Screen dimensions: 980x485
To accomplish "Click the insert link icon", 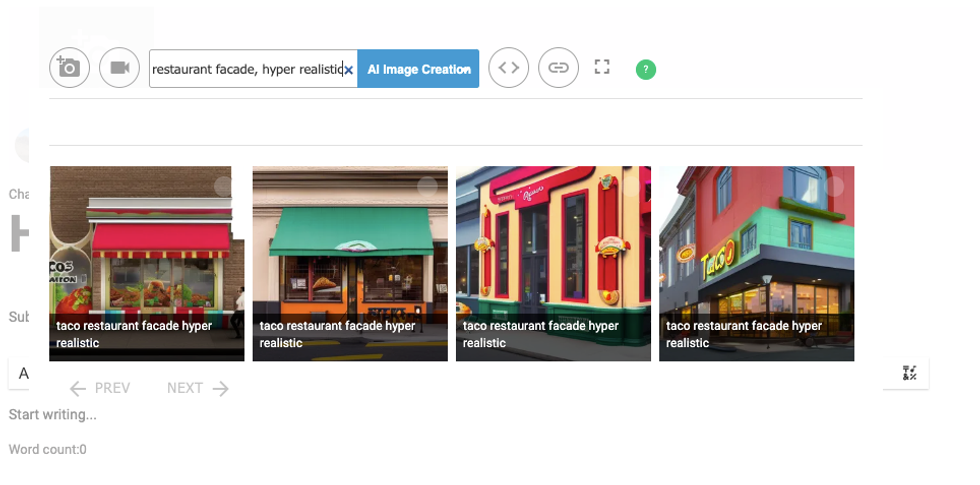I will [558, 68].
